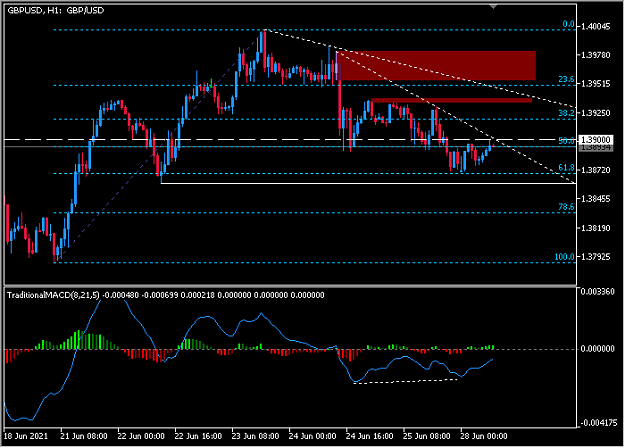The width and height of the screenshot is (625, 448).
Task: Click the 1.40045 price axis value
Action: coord(596,27)
